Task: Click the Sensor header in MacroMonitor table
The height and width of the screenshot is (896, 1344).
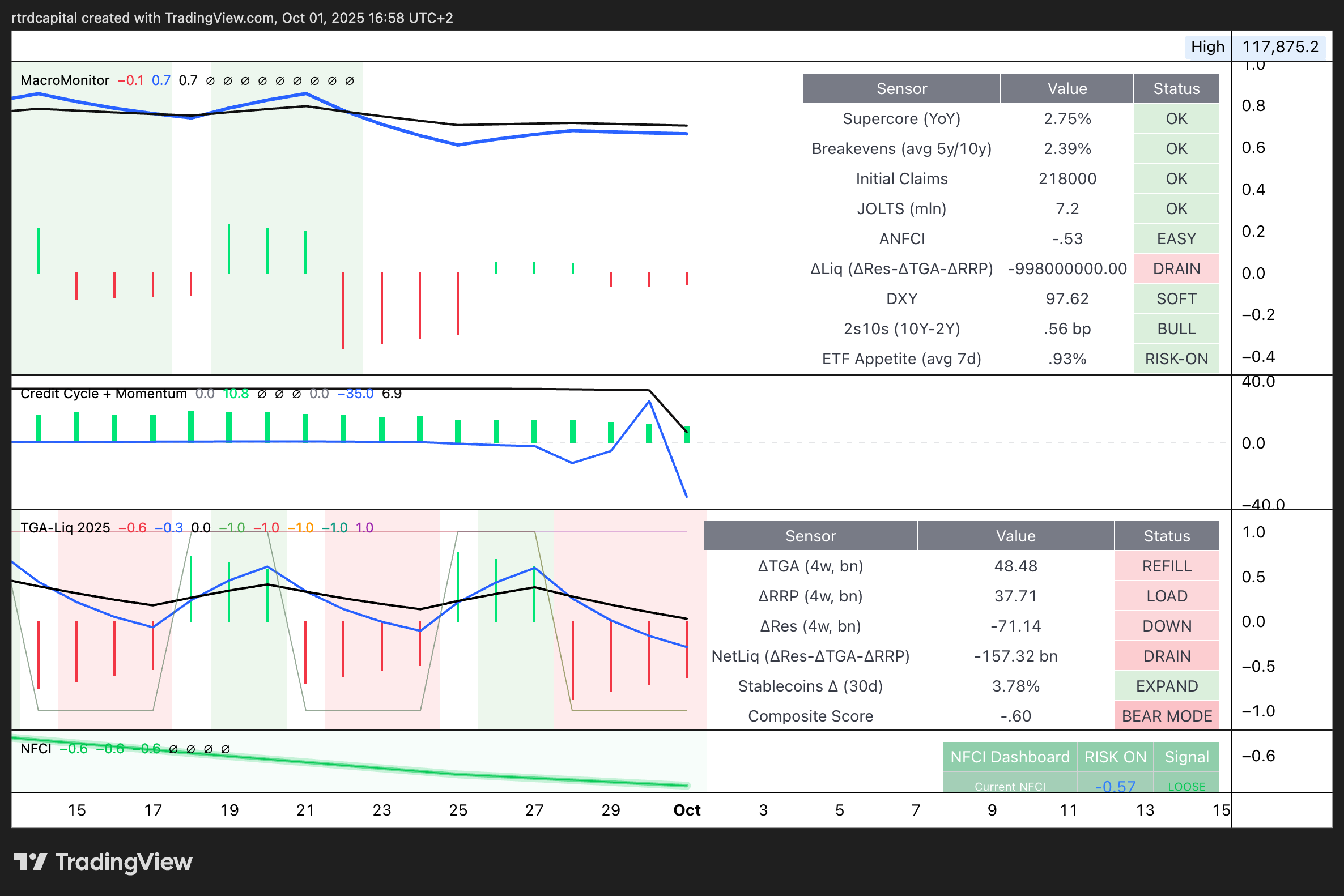Action: tap(901, 88)
